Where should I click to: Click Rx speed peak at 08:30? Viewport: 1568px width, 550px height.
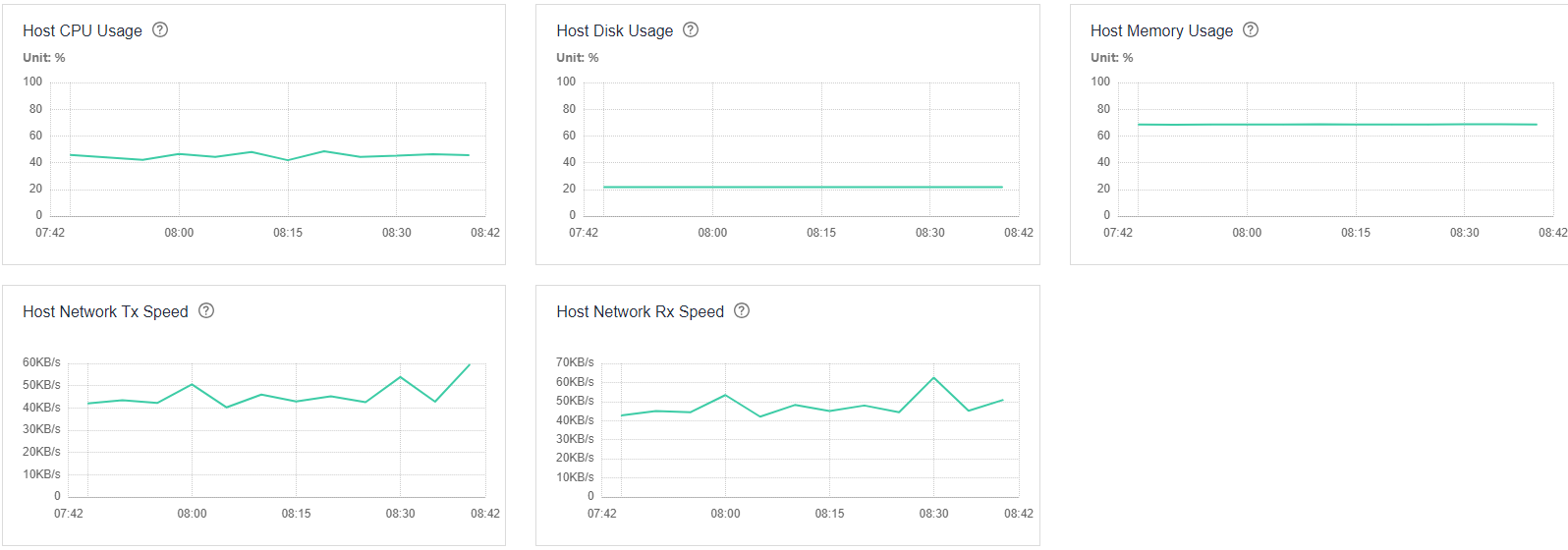pyautogui.click(x=933, y=377)
